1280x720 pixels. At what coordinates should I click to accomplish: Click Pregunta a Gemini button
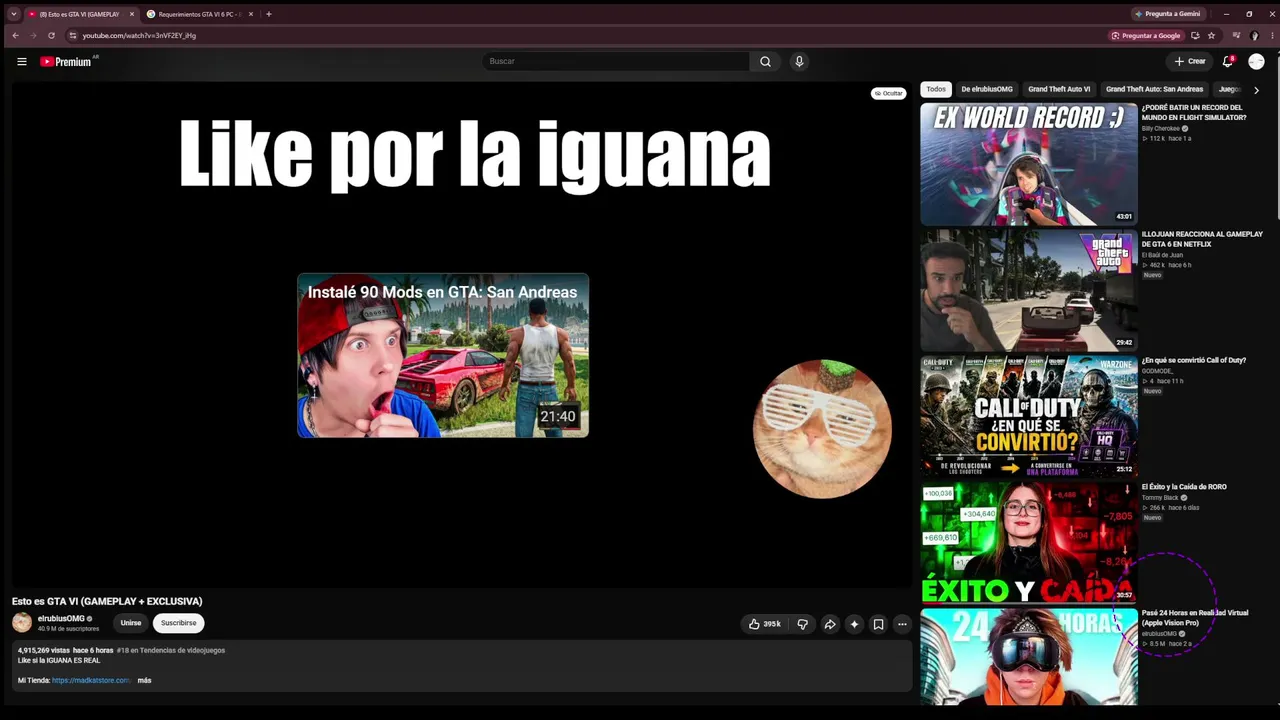(1167, 14)
